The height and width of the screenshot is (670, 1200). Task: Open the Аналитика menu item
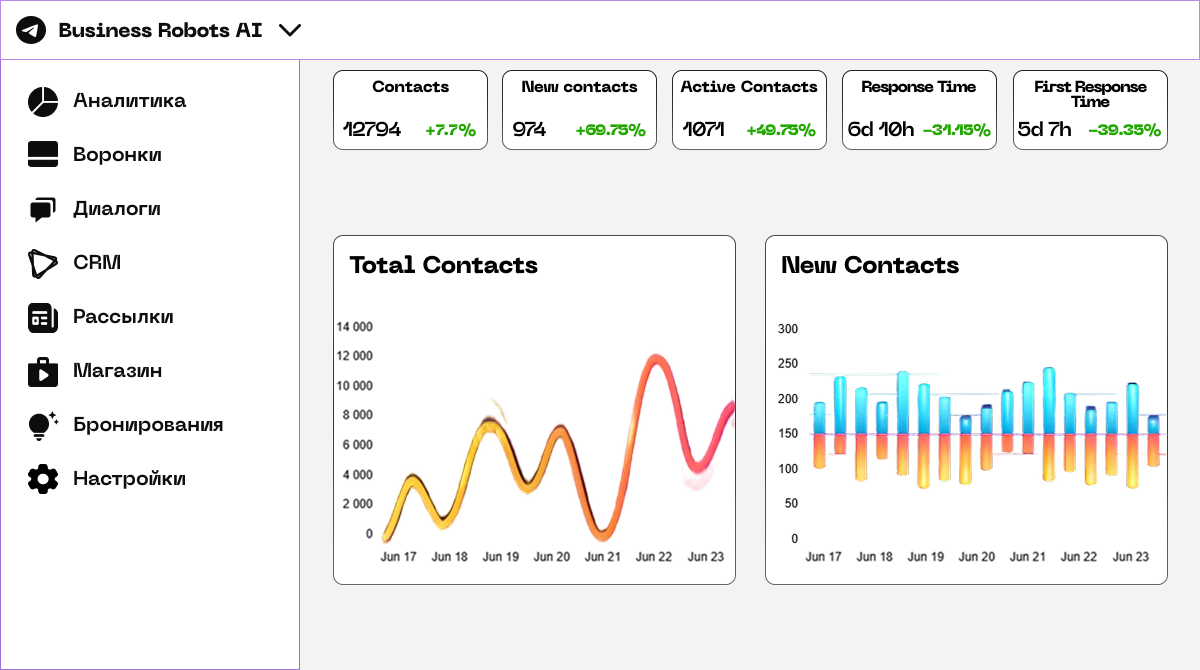point(129,101)
